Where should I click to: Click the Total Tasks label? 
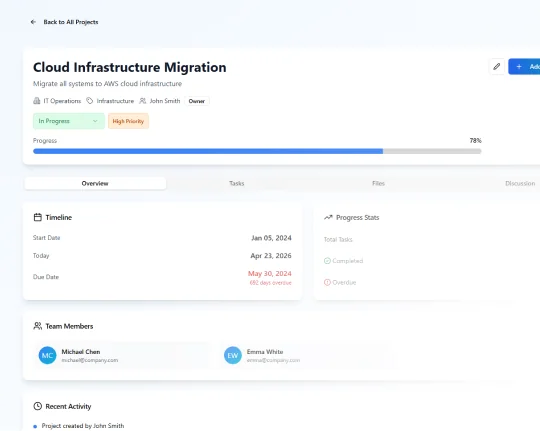(x=338, y=239)
